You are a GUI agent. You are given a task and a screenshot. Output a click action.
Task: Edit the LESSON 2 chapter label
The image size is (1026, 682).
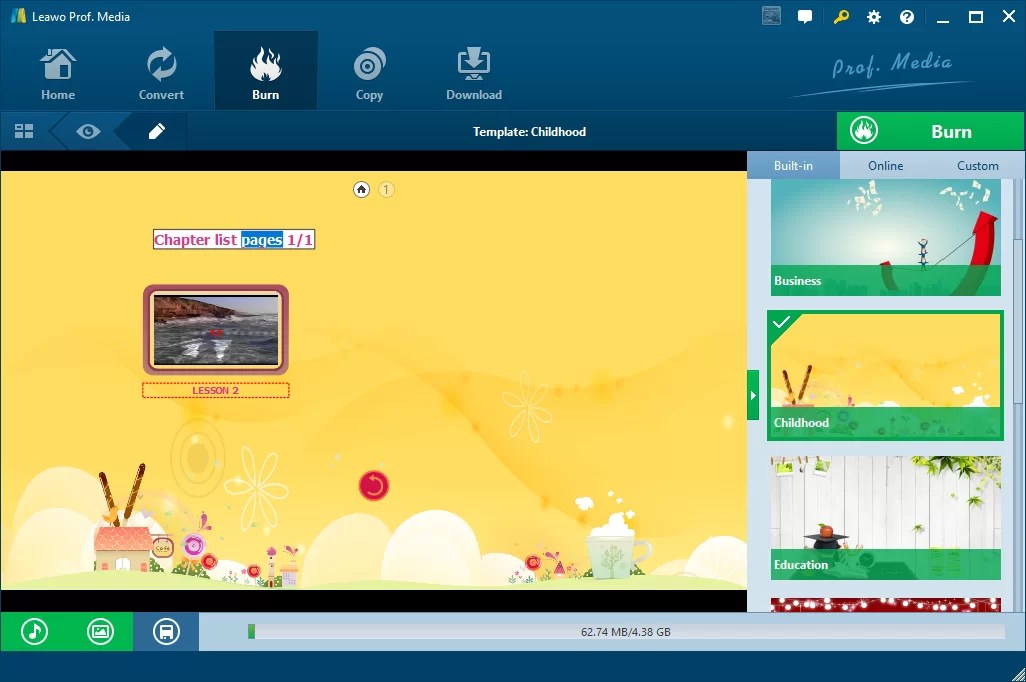(216, 390)
